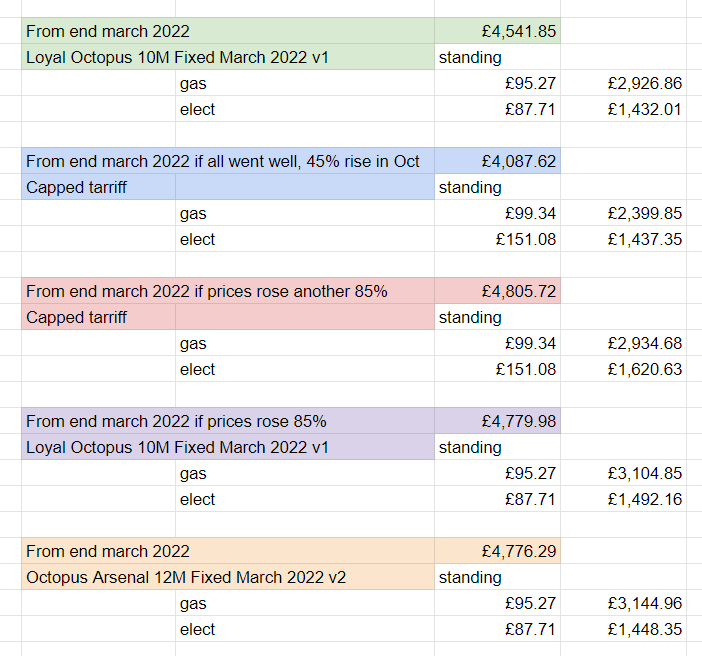Click the blue 'Capped tarriff' cell

pos(98,187)
